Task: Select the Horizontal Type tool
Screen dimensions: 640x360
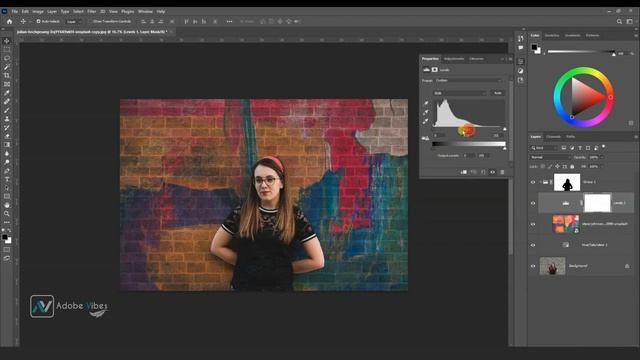Action: (7, 179)
